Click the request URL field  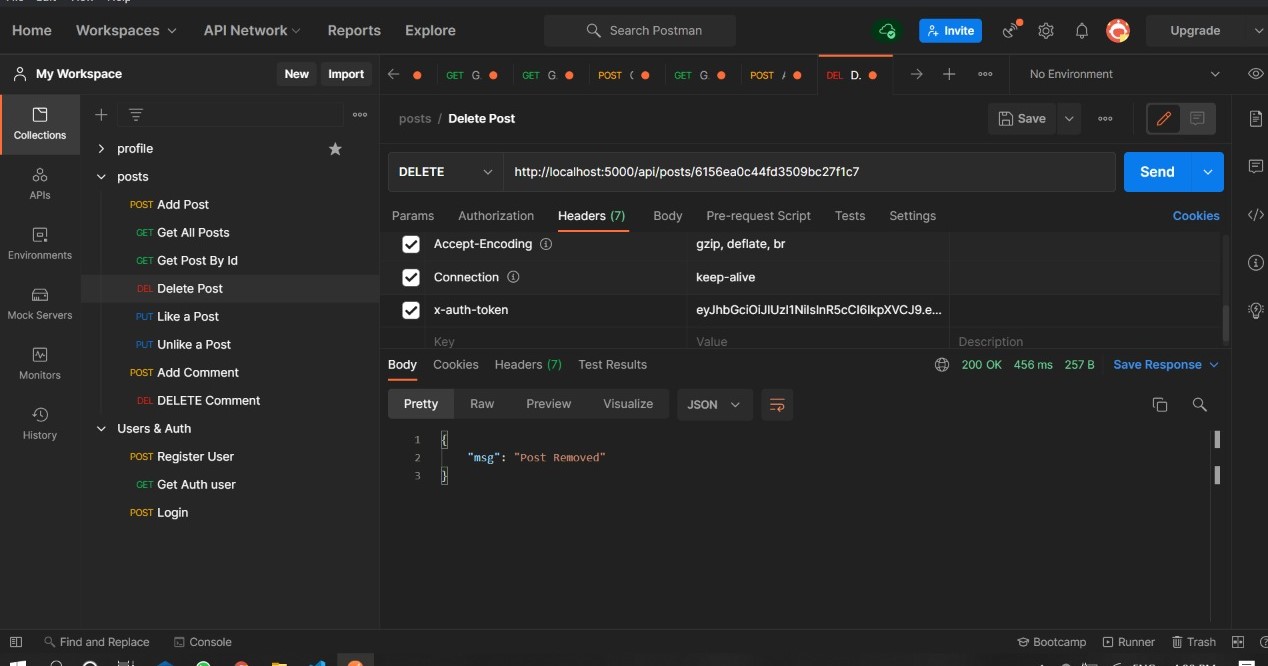point(809,172)
